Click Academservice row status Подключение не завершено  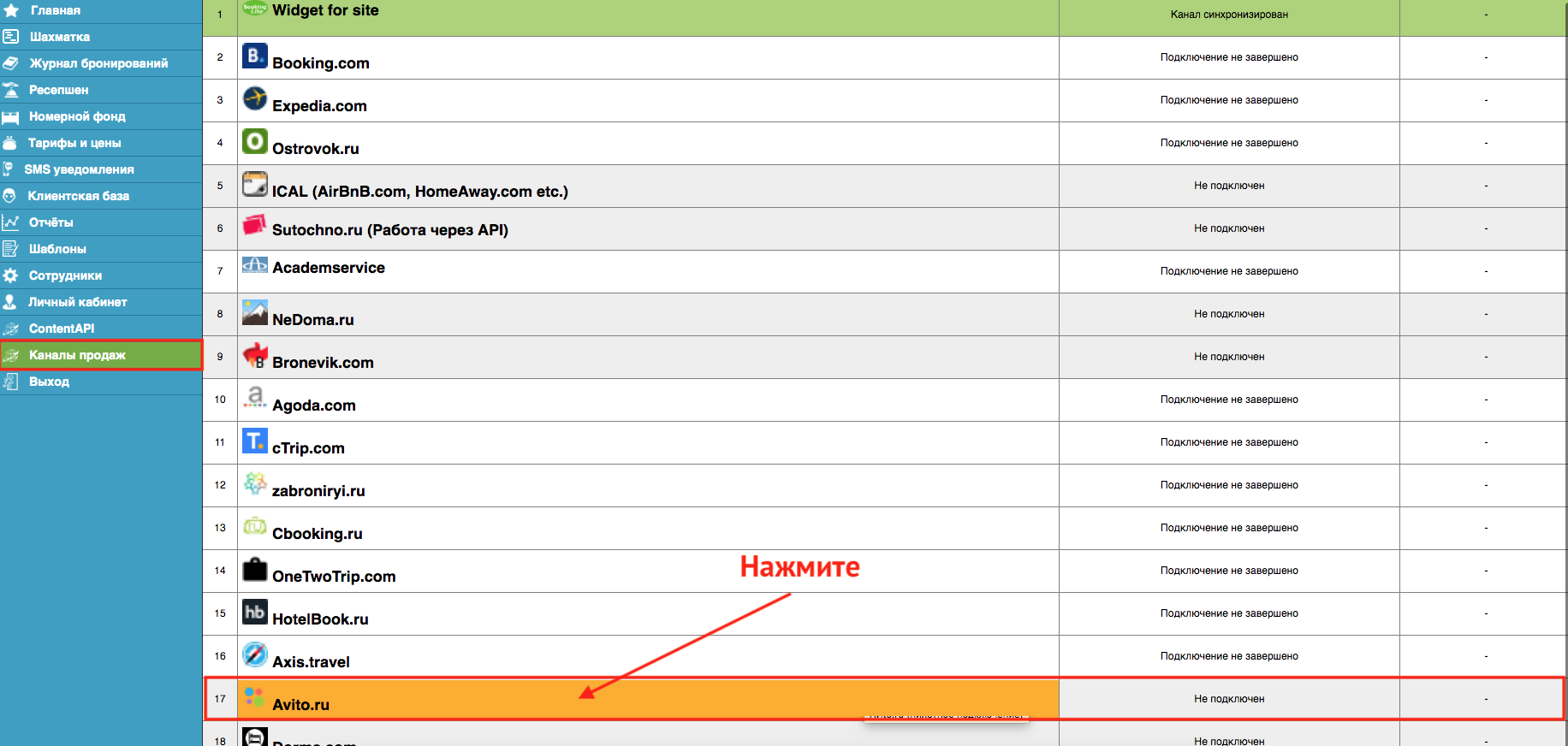(1229, 271)
